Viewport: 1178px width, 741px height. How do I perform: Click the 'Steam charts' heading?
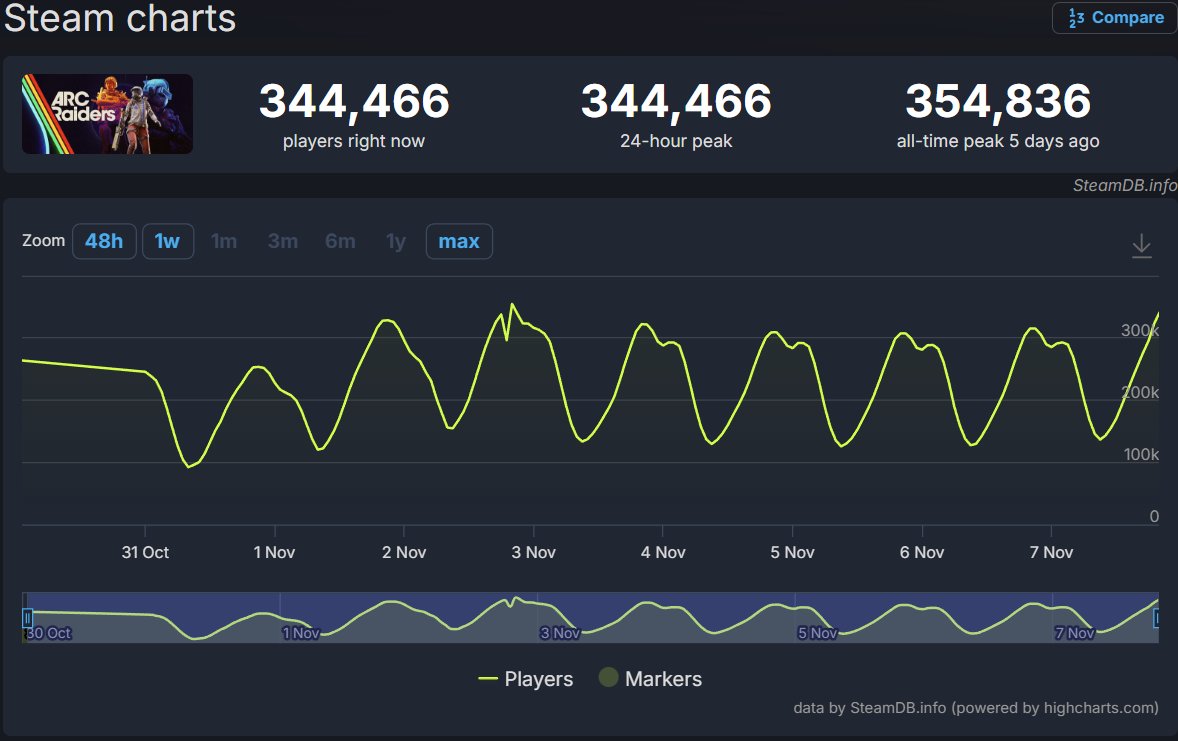[120, 18]
